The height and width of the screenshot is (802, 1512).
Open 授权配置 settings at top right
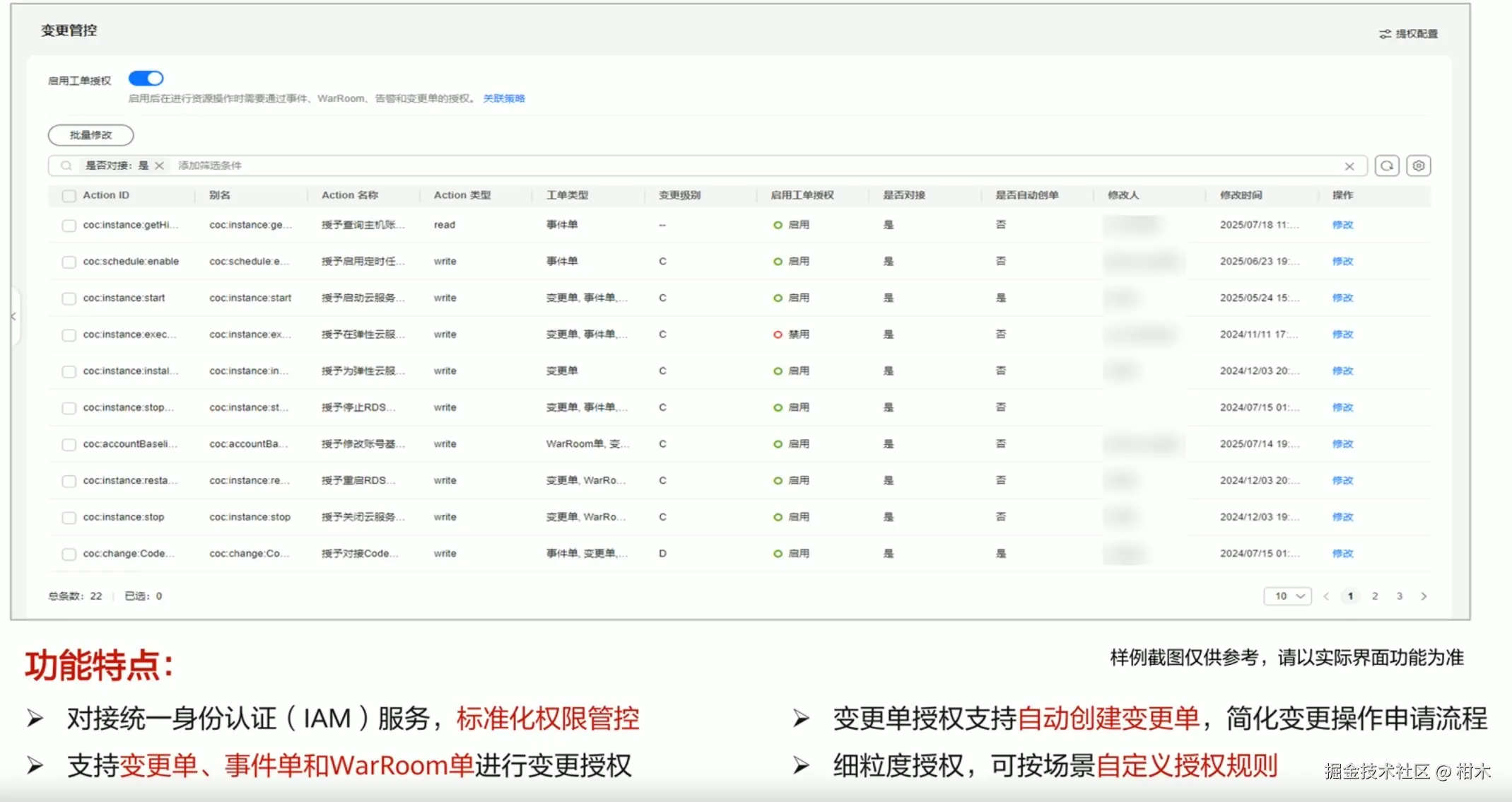pyautogui.click(x=1409, y=34)
